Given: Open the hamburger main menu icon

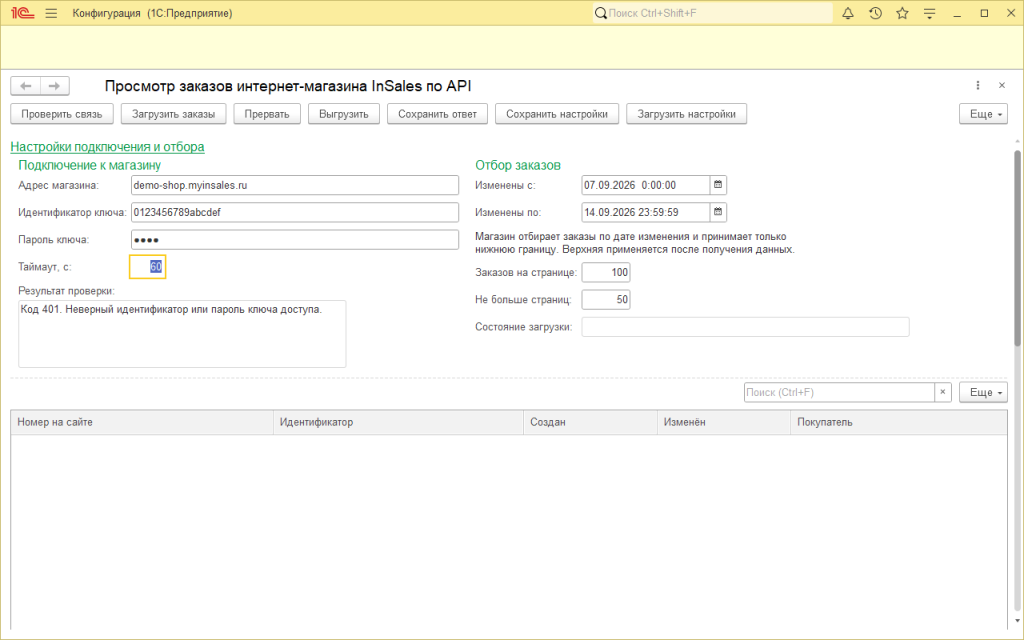Looking at the screenshot, I should [x=51, y=13].
